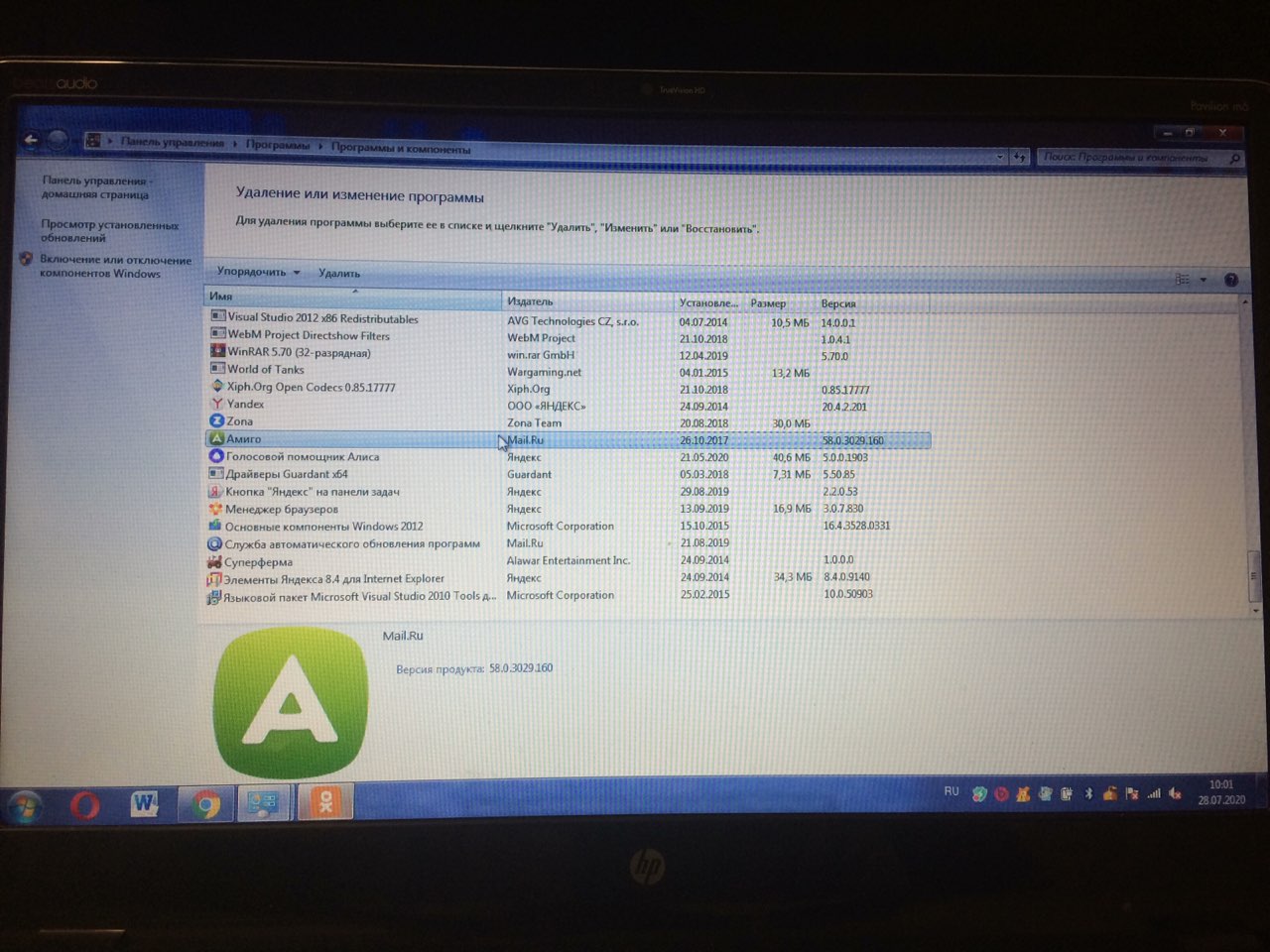Click the Zona program icon in the list
Image resolution: width=1270 pixels, height=952 pixels.
[x=217, y=420]
